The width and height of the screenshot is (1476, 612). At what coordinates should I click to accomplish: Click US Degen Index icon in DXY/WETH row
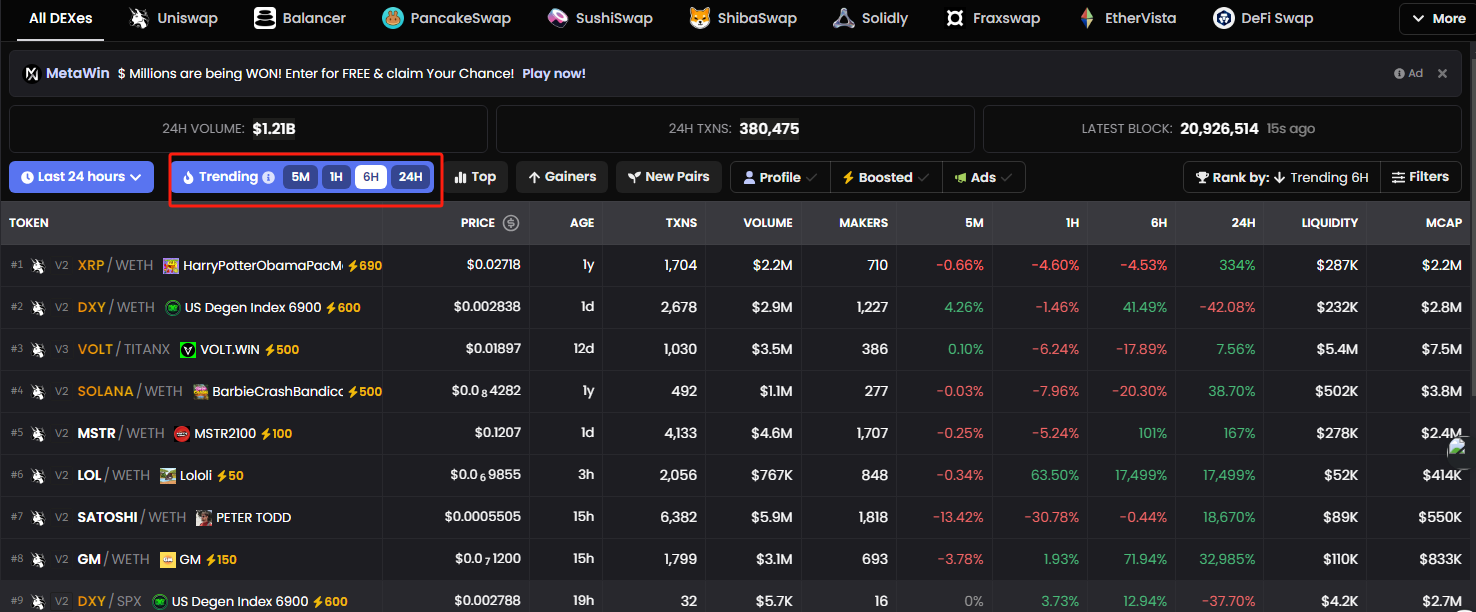point(172,308)
